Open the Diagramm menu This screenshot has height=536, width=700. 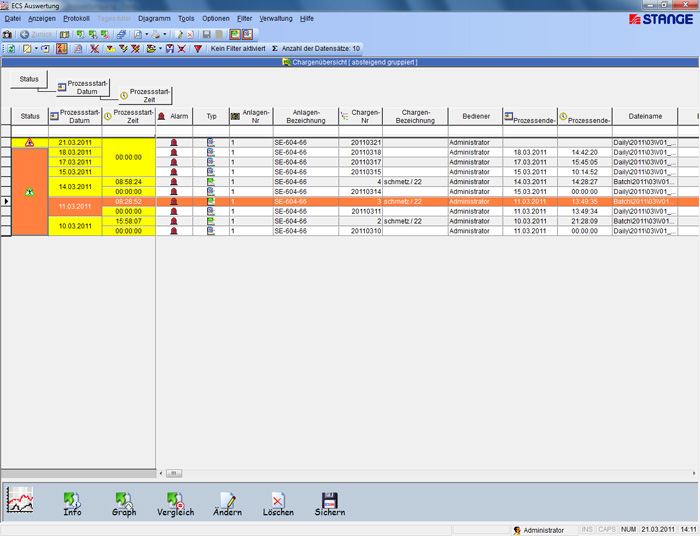(154, 18)
